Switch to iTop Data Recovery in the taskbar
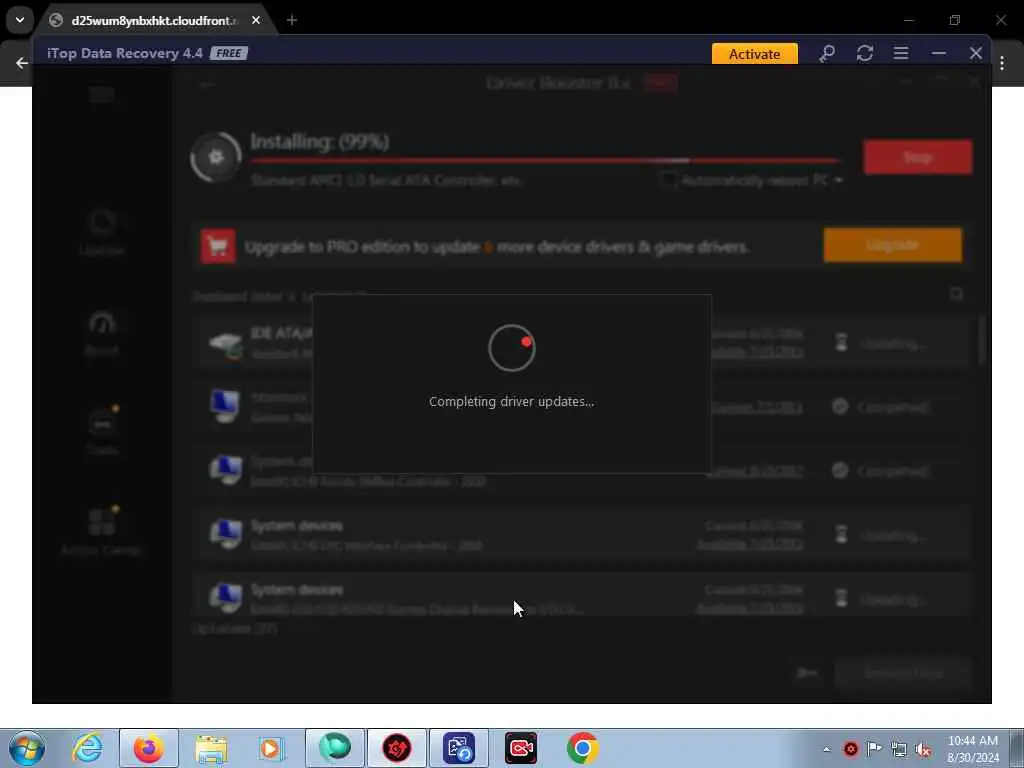 click(x=458, y=748)
